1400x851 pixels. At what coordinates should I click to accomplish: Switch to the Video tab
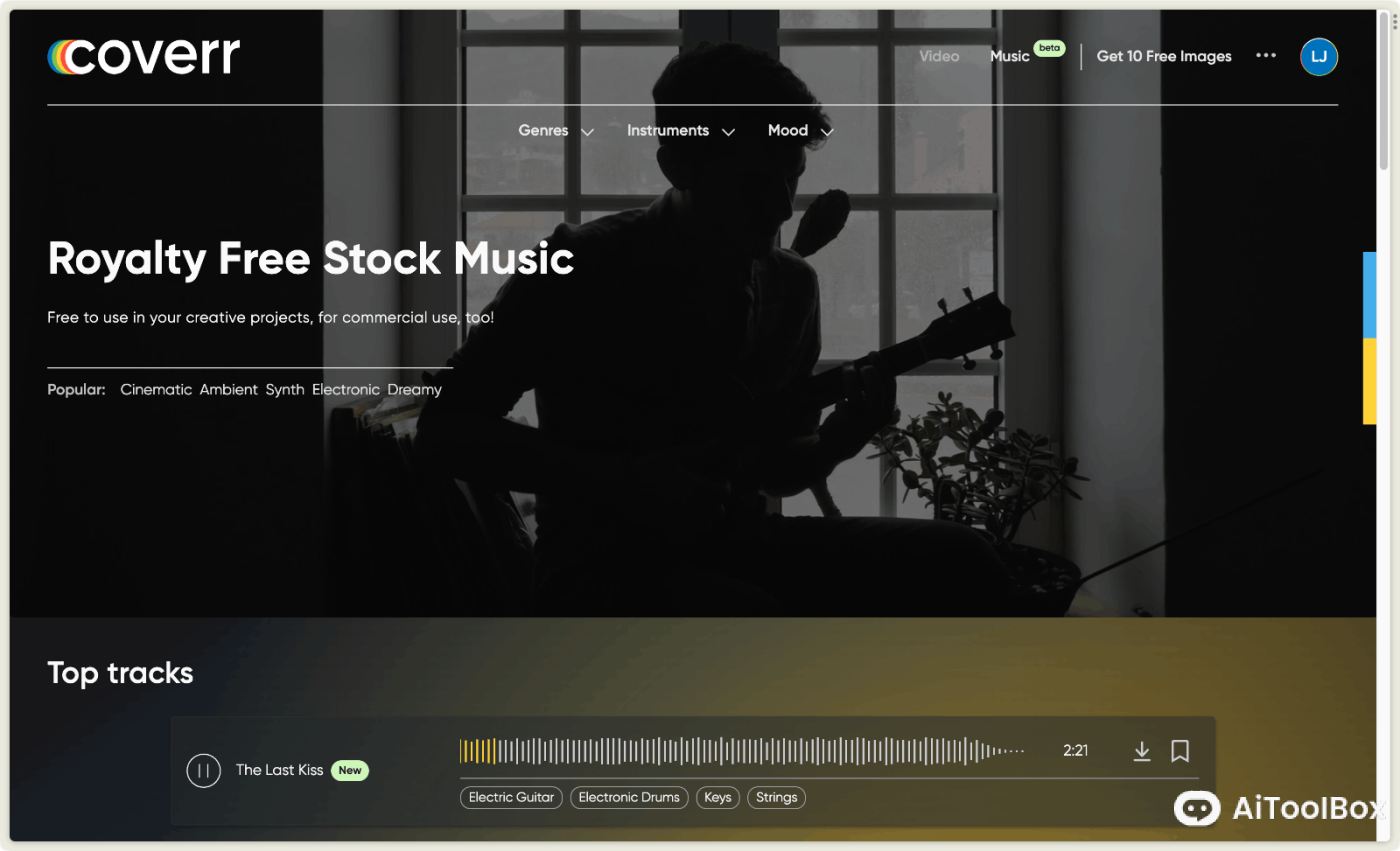939,56
